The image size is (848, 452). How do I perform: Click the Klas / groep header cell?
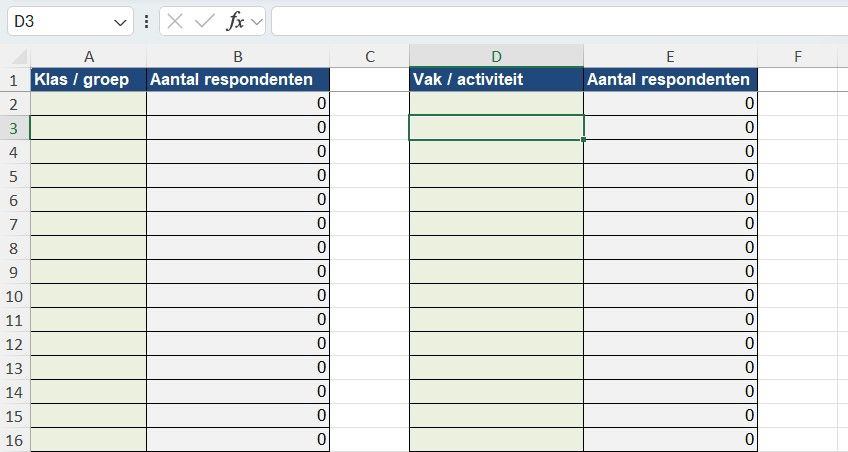click(89, 79)
